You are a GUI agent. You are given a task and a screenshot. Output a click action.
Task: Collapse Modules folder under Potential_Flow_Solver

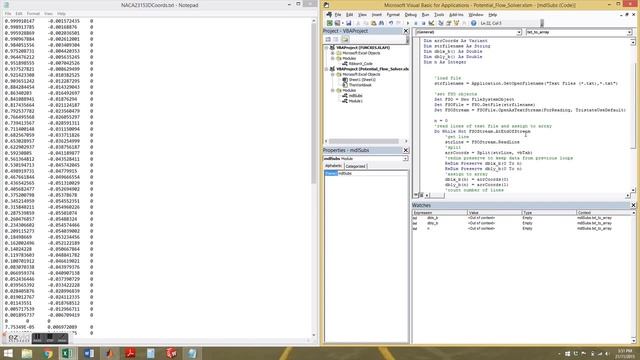[333, 90]
